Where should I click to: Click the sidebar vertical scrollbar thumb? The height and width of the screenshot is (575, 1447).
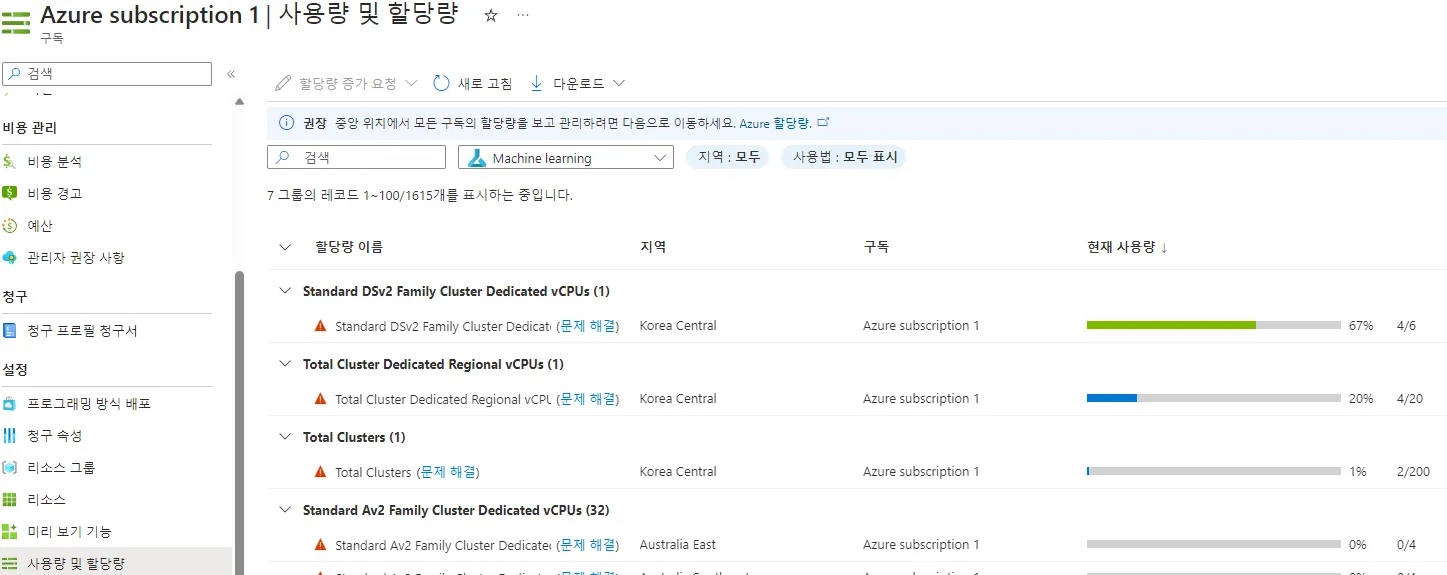coord(239,423)
